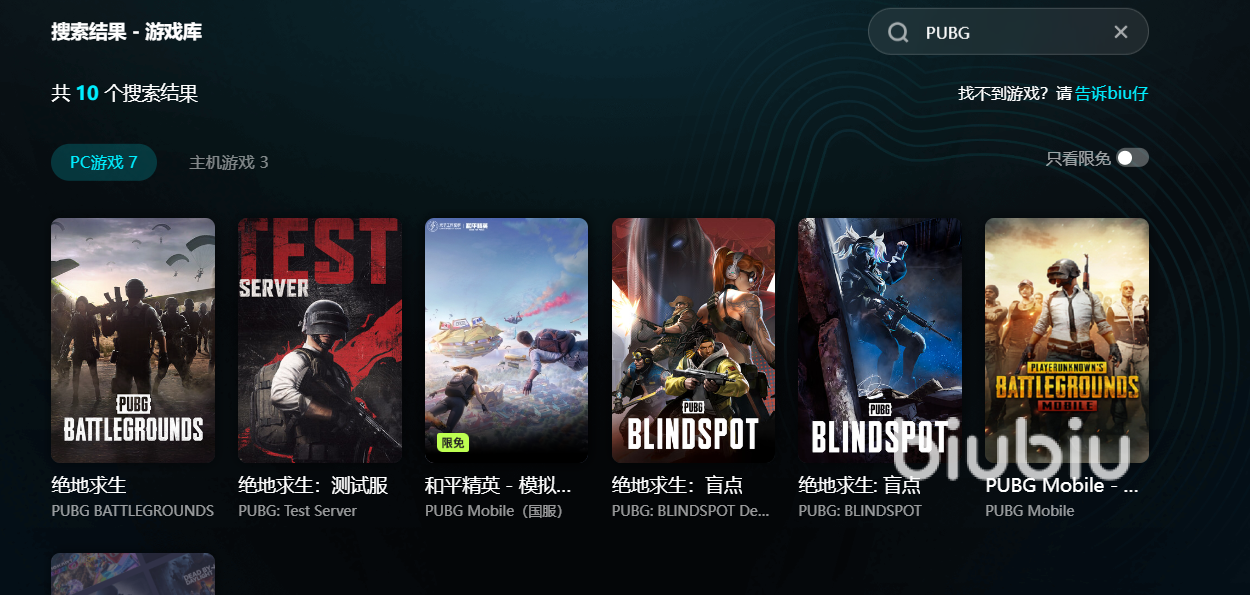Image resolution: width=1250 pixels, height=595 pixels.
Task: Open the PUBG BATTLEGROUNDS cover thumbnail
Action: coord(133,340)
